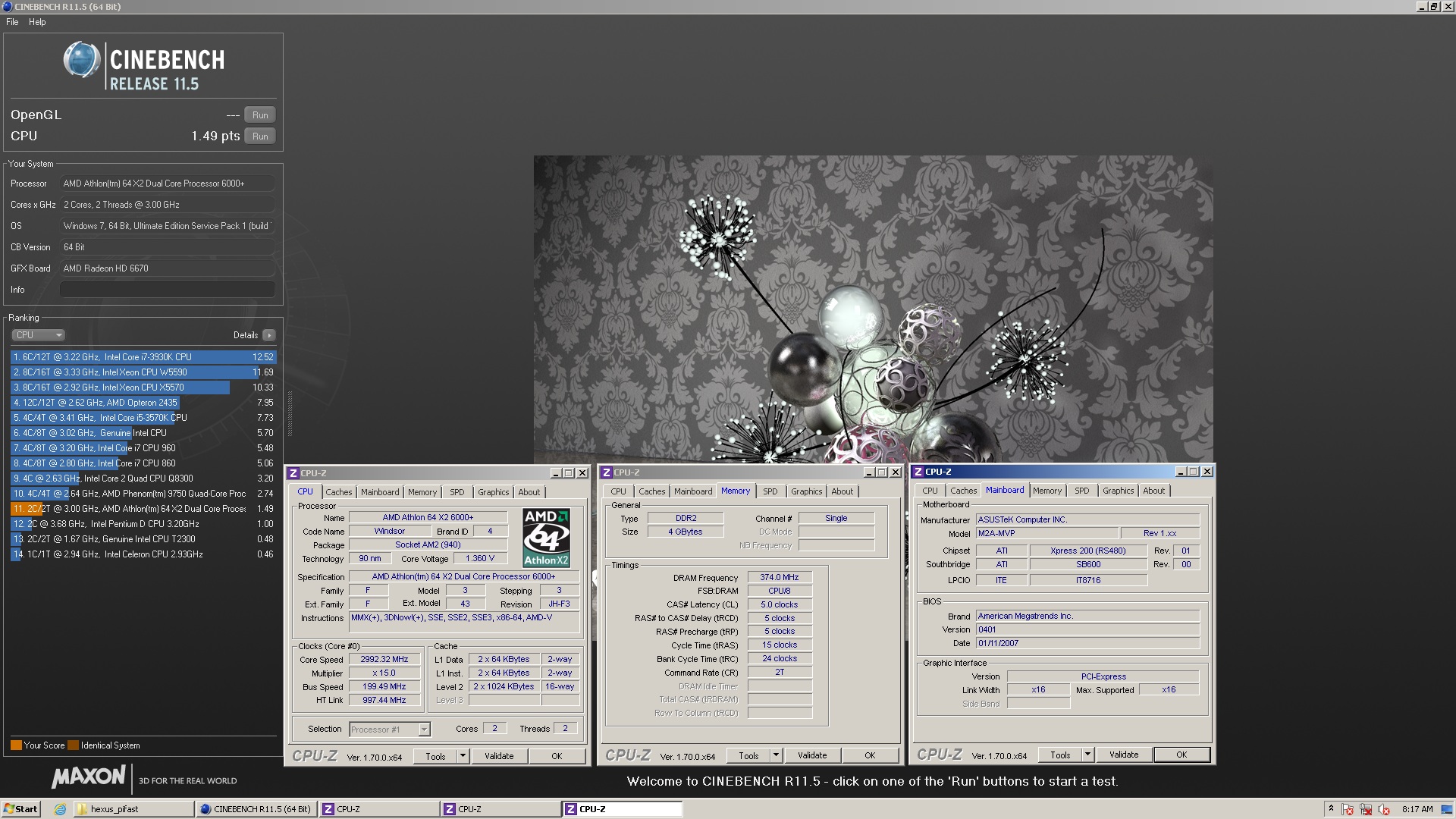Click the orange Your Score legend swatch
Viewport: 1456px width, 819px height.
pos(16,745)
